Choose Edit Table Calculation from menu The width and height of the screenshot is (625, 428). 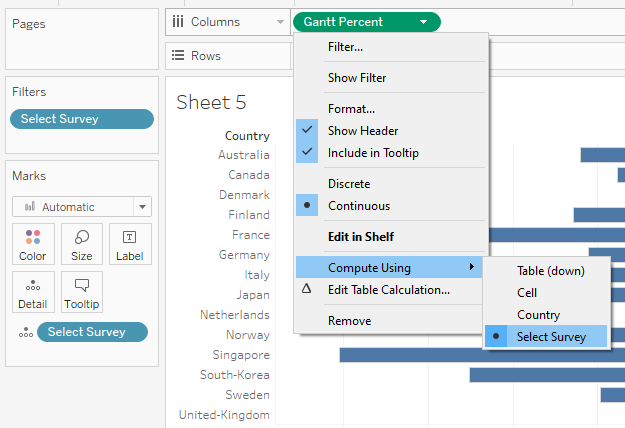[x=388, y=290]
